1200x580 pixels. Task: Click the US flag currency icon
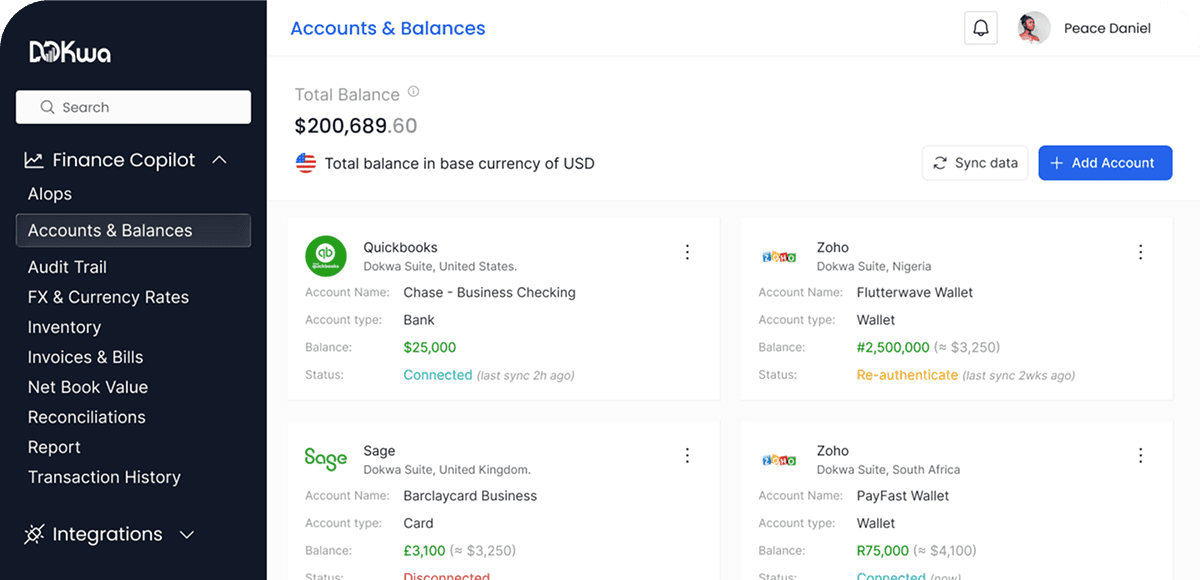coord(306,163)
